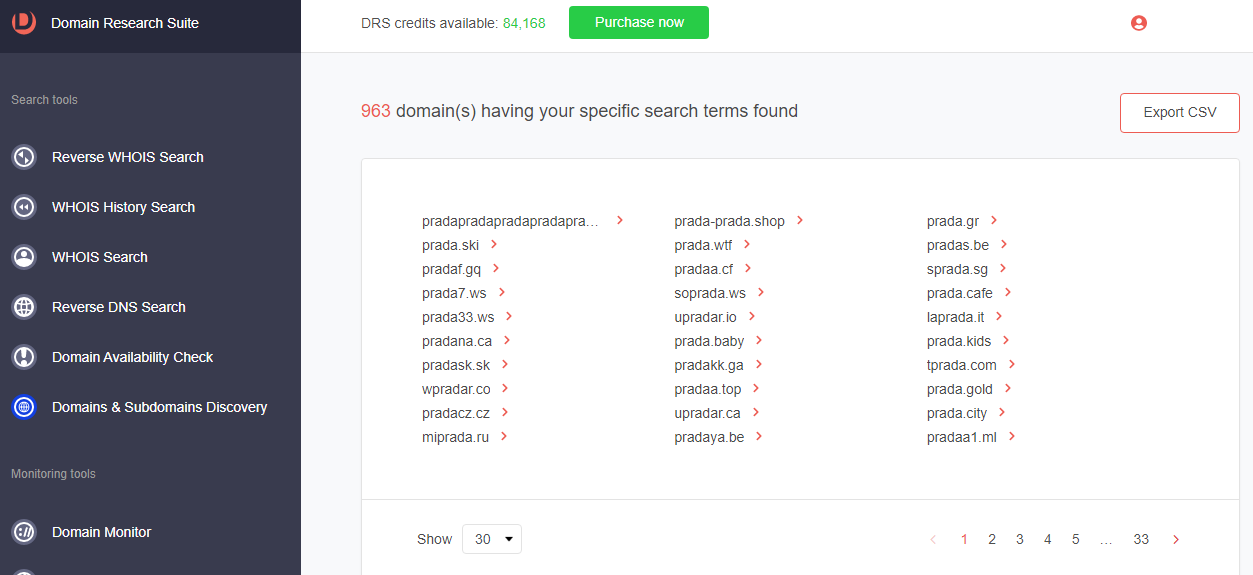The width and height of the screenshot is (1253, 575).
Task: Export the results as CSV
Action: 1180,112
